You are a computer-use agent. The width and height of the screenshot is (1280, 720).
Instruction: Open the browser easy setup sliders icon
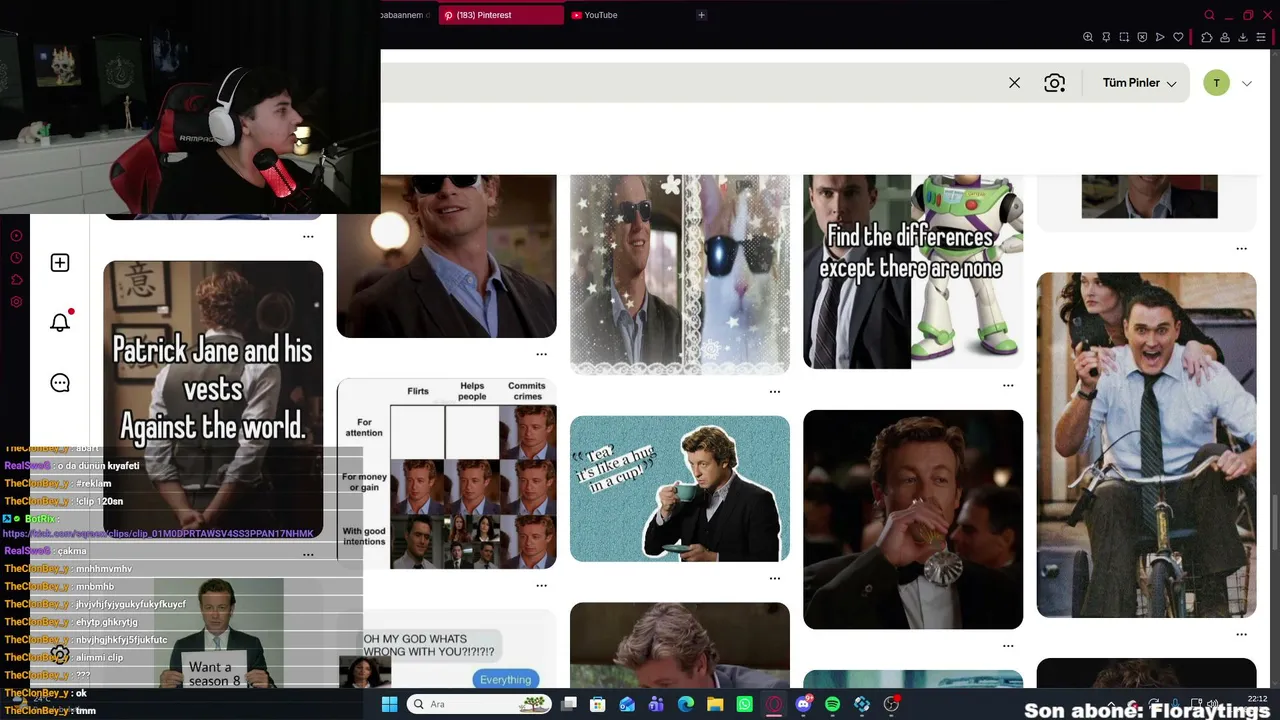(1261, 37)
